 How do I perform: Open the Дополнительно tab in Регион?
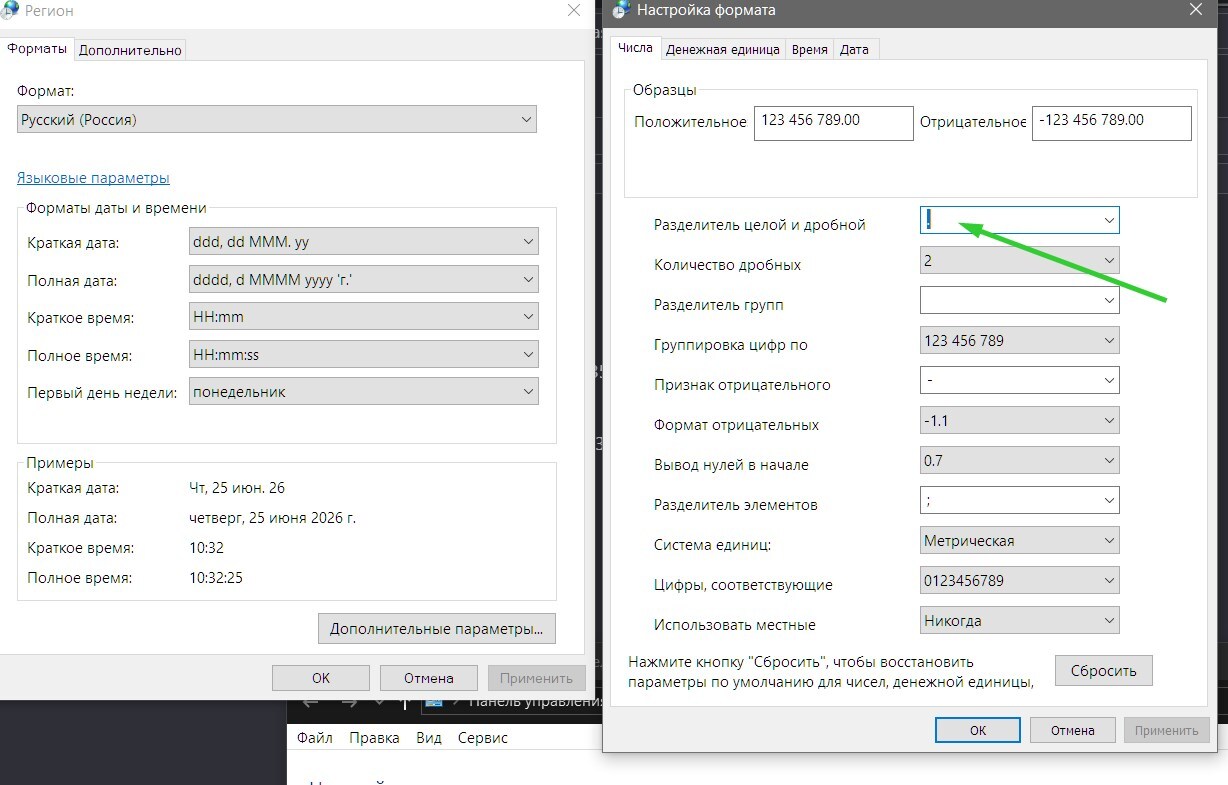pos(130,50)
